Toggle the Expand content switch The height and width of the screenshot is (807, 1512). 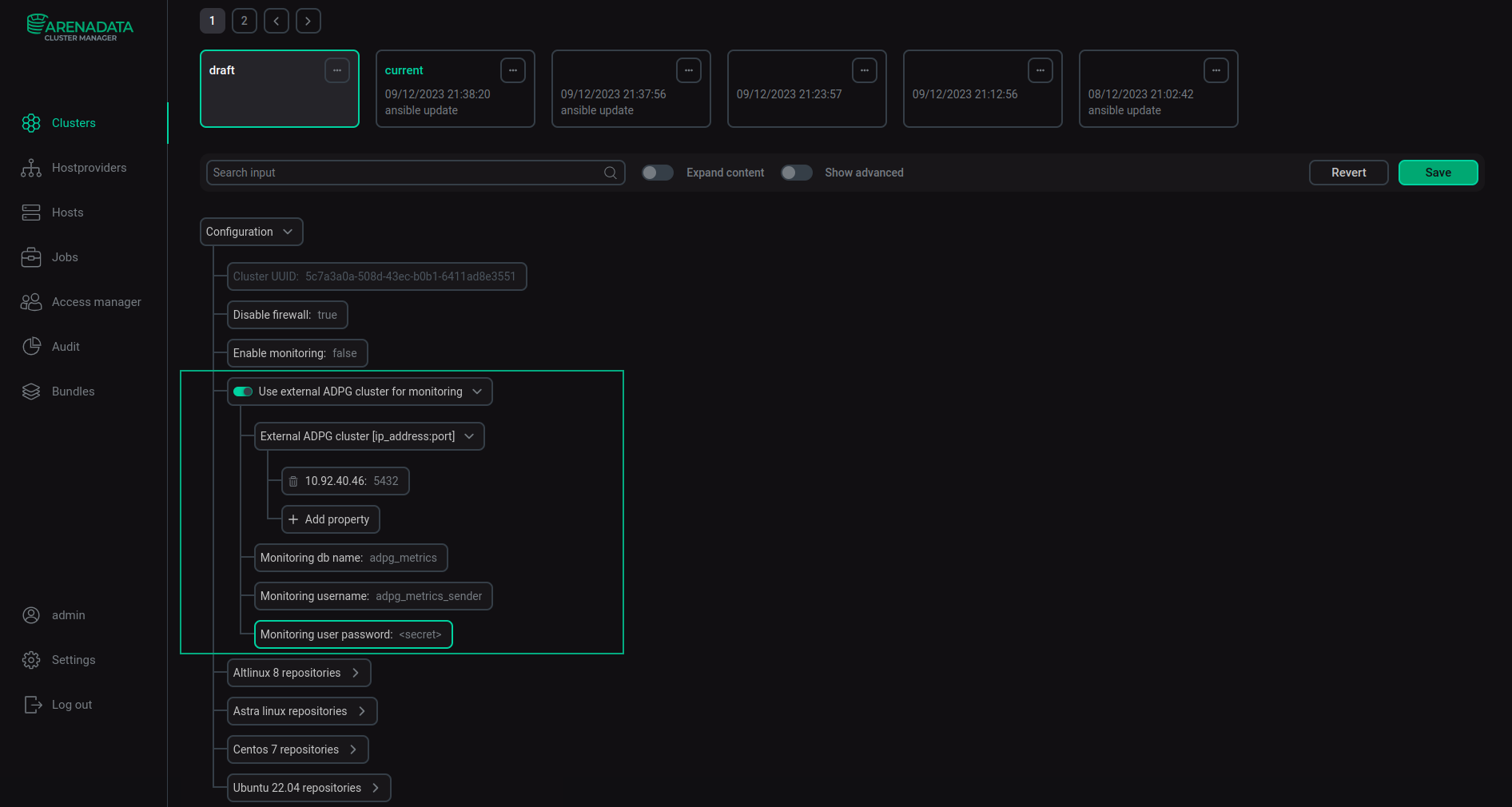pos(658,173)
